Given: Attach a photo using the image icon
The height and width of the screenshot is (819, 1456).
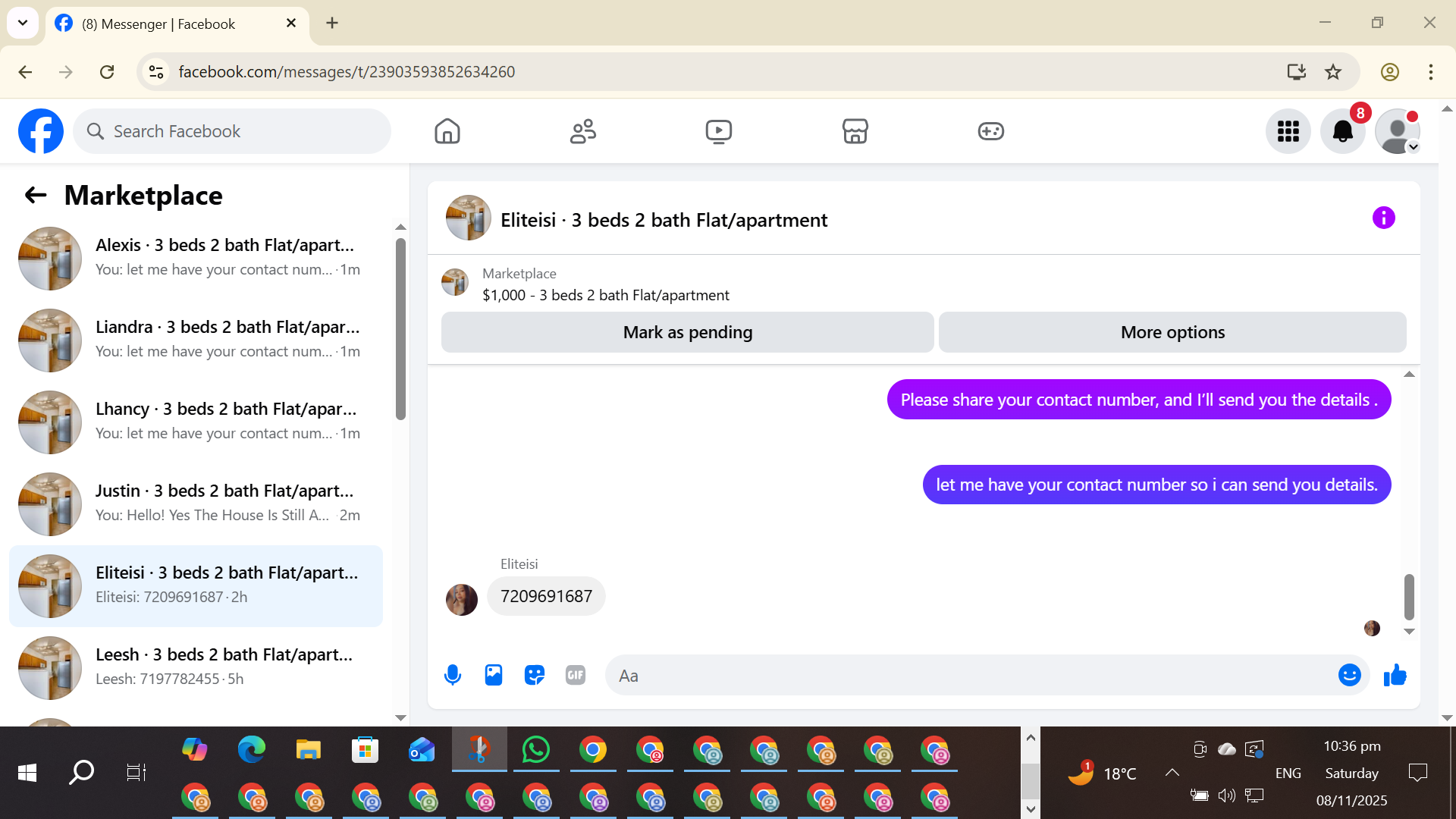Looking at the screenshot, I should 494,675.
